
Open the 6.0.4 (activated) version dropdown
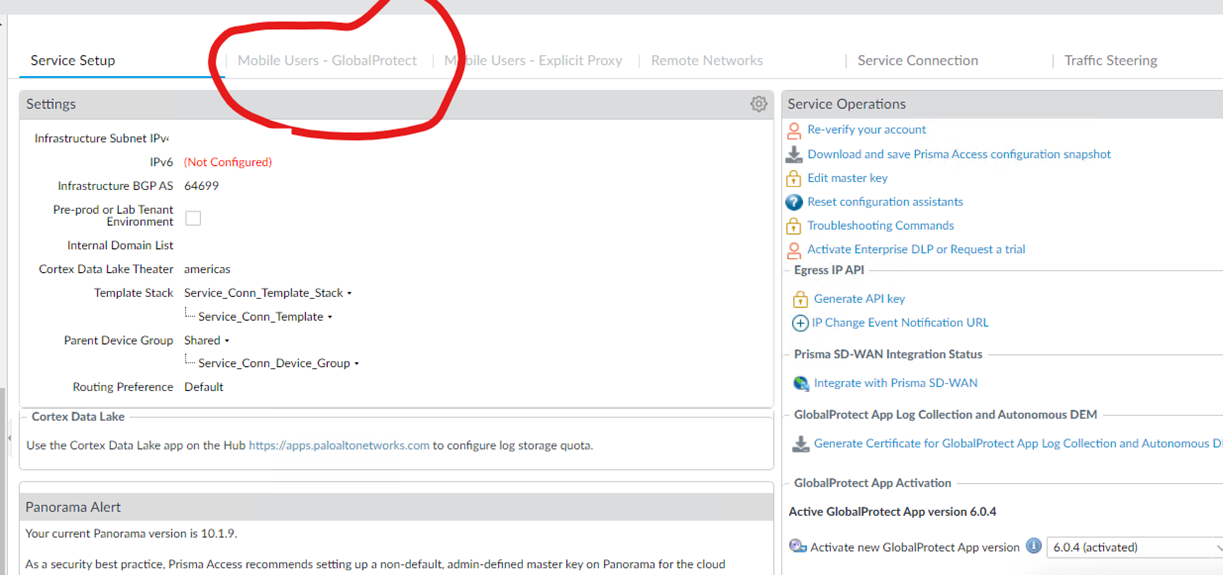click(x=1134, y=547)
